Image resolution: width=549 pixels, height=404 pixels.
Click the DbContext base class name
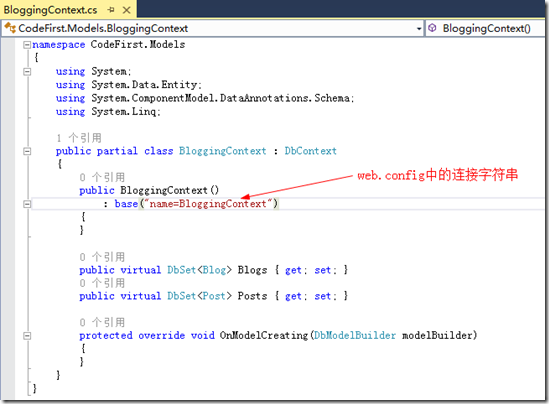click(311, 151)
